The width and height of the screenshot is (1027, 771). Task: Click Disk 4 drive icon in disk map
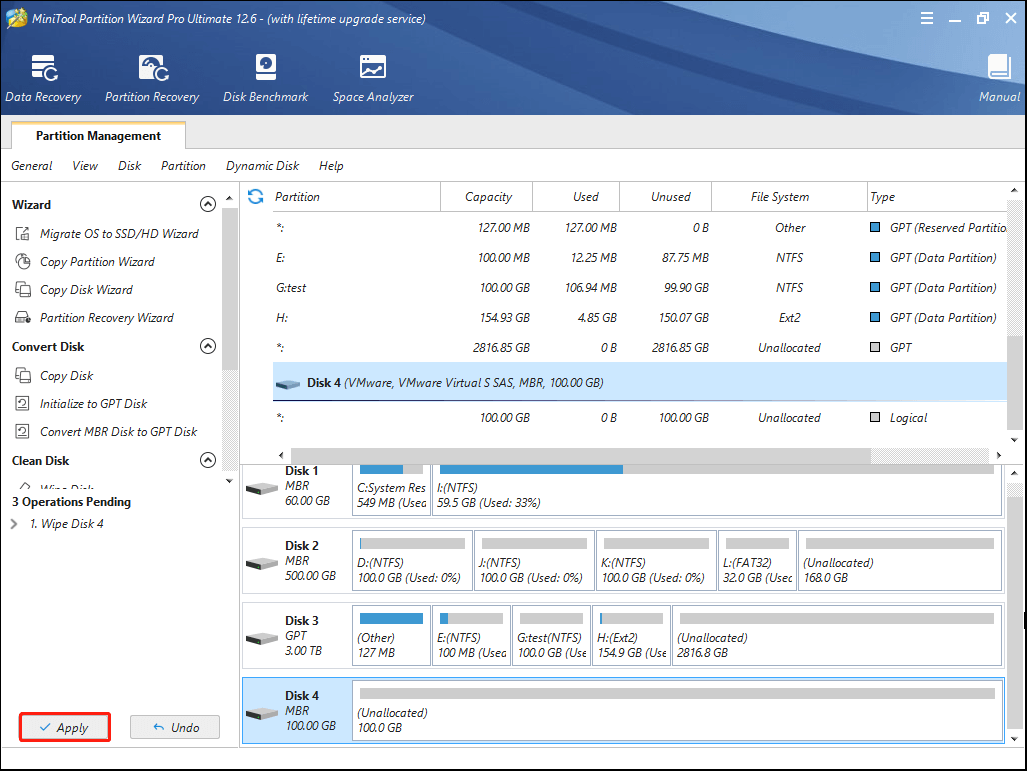click(x=262, y=713)
